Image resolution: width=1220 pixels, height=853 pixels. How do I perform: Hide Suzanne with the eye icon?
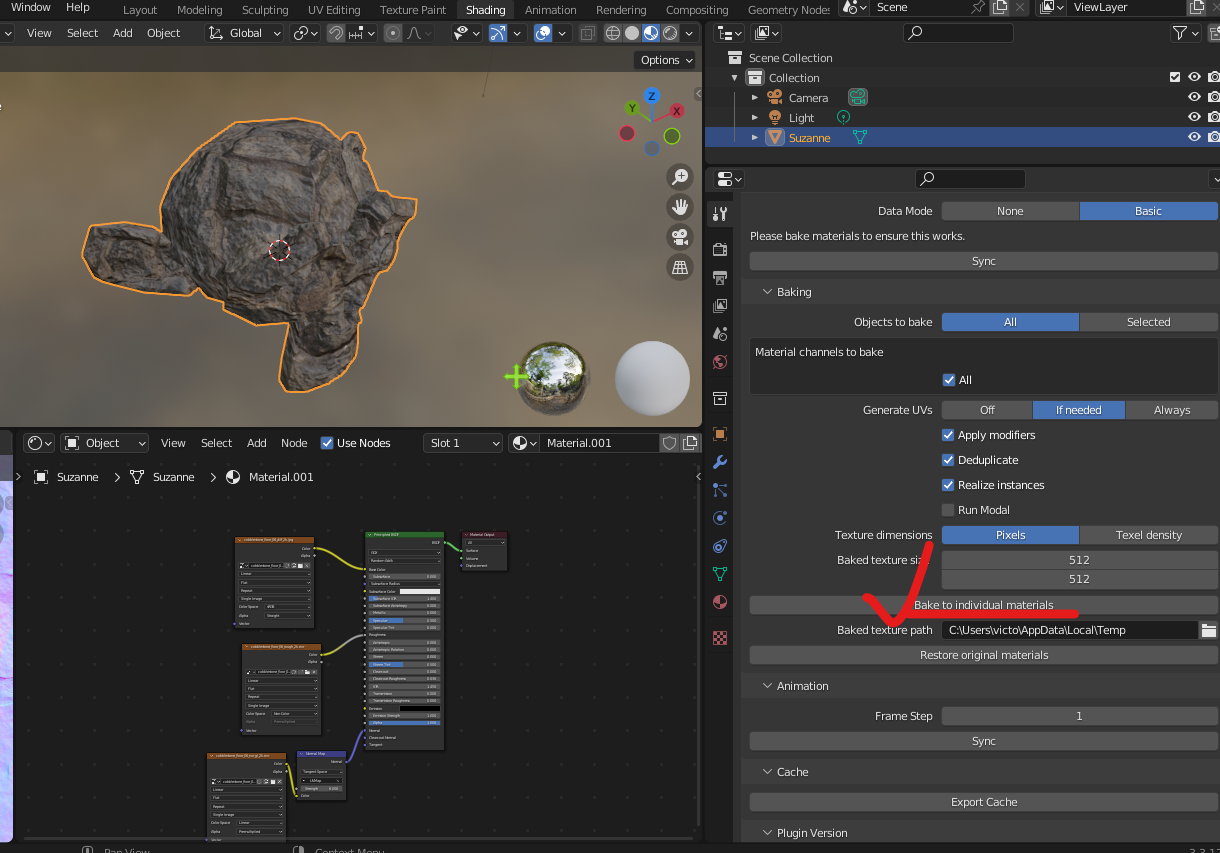pos(1193,137)
